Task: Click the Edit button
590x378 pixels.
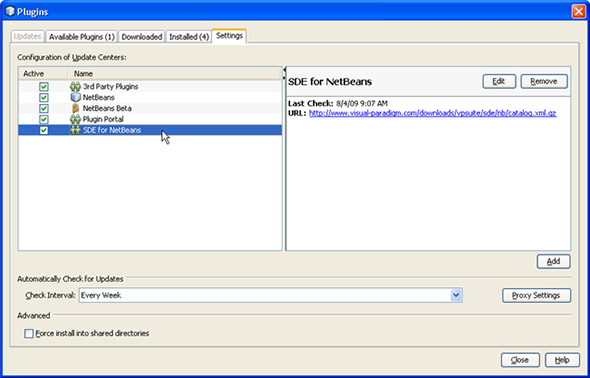Action: [499, 82]
